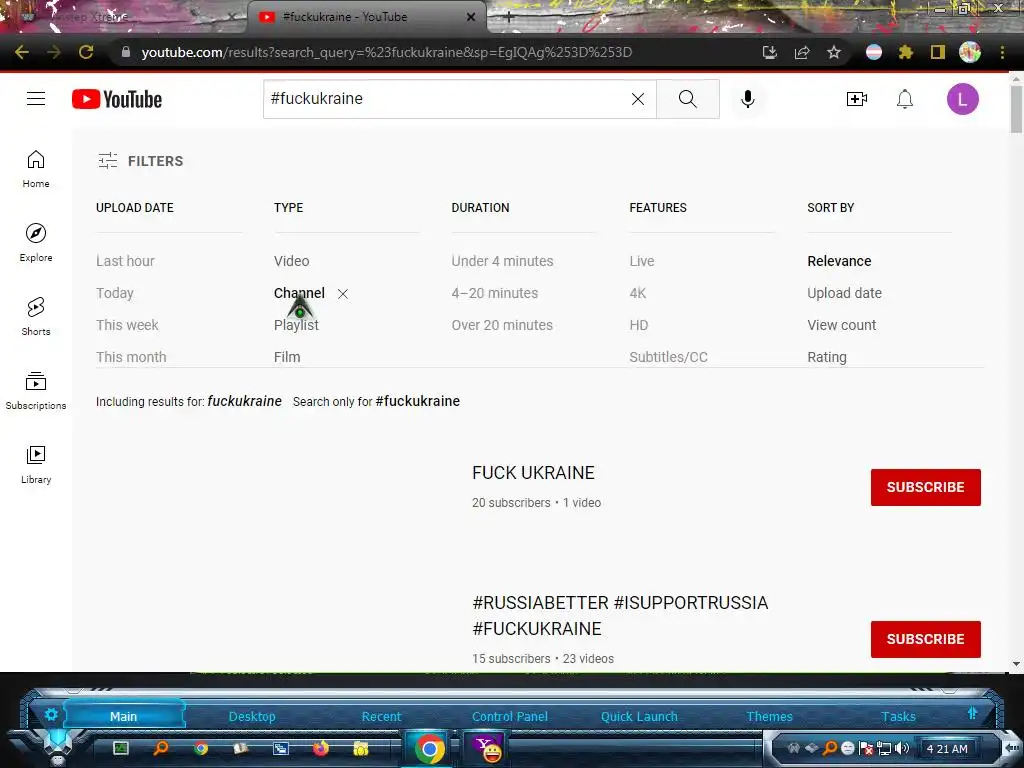Image resolution: width=1024 pixels, height=768 pixels.
Task: Sort results by Relevance
Action: click(839, 261)
